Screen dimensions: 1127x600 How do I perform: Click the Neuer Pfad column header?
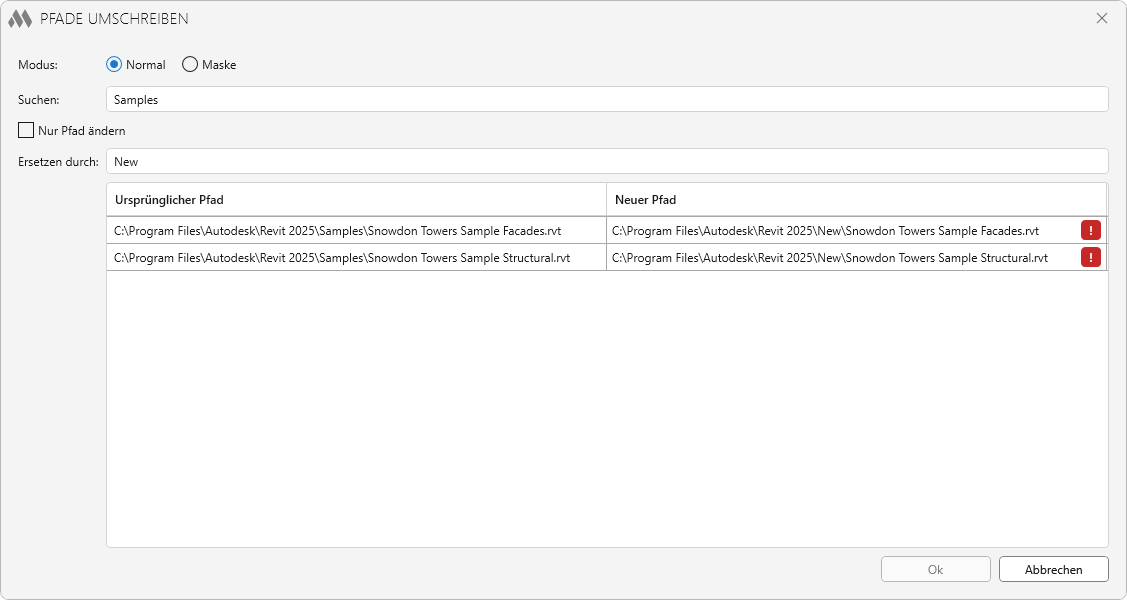pos(856,200)
